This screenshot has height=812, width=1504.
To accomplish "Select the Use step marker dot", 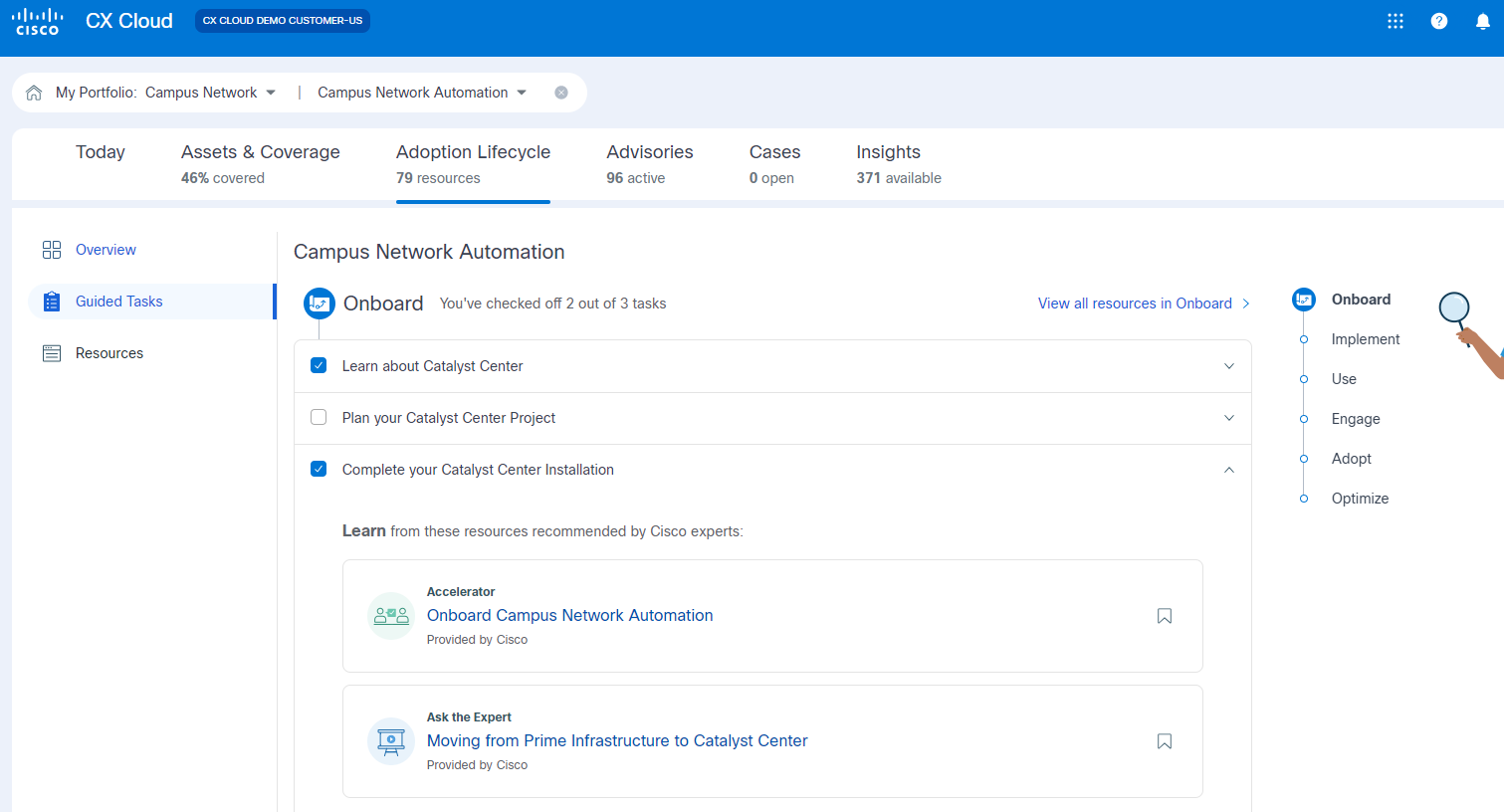I will point(1304,379).
